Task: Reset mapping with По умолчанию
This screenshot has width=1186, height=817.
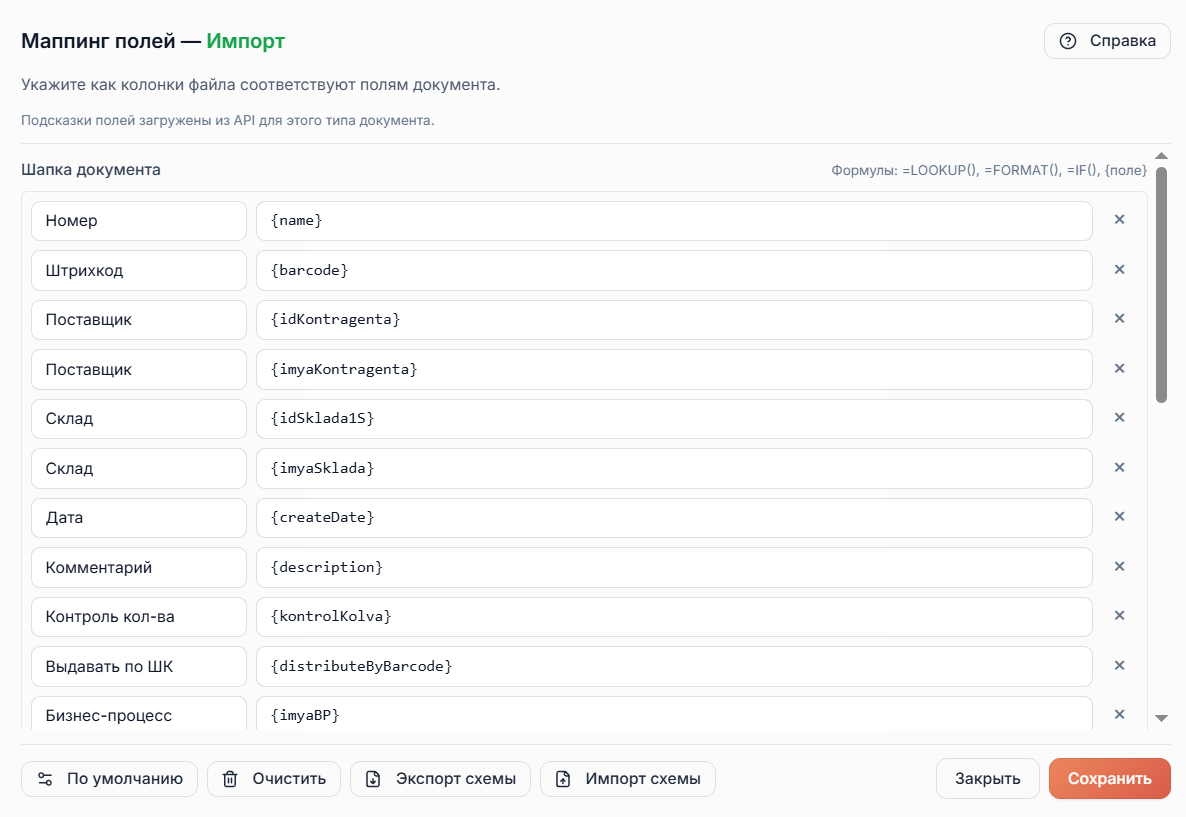Action: click(x=109, y=779)
